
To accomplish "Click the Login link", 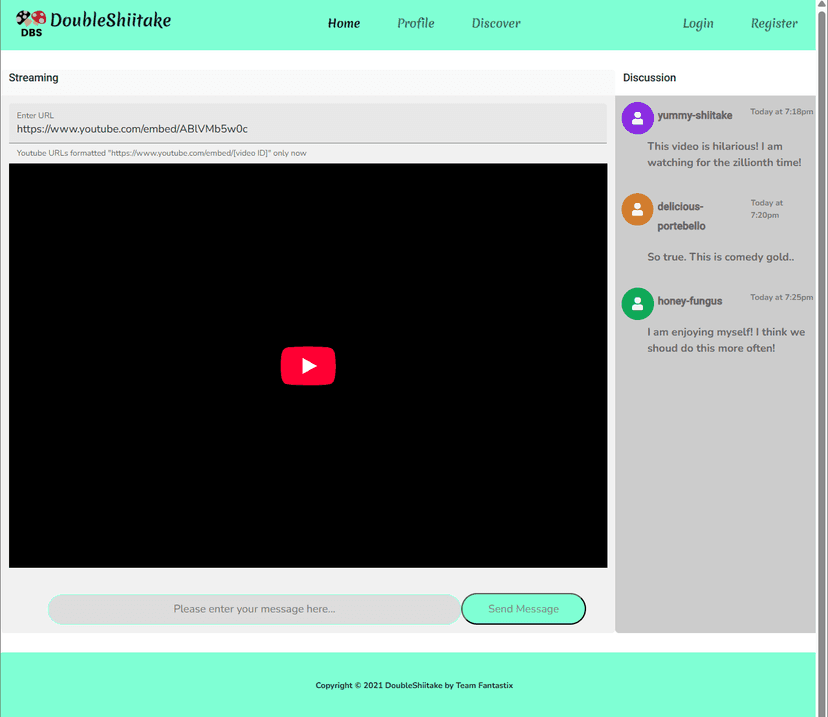I will pos(697,23).
